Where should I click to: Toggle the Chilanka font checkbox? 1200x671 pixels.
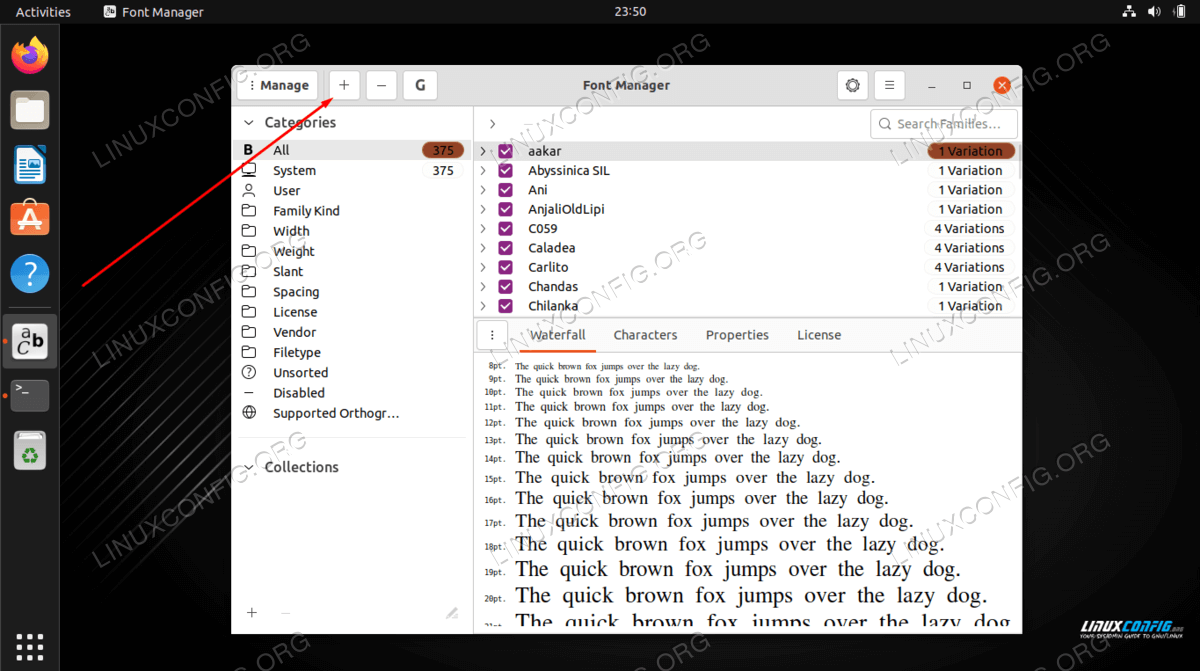pos(505,306)
